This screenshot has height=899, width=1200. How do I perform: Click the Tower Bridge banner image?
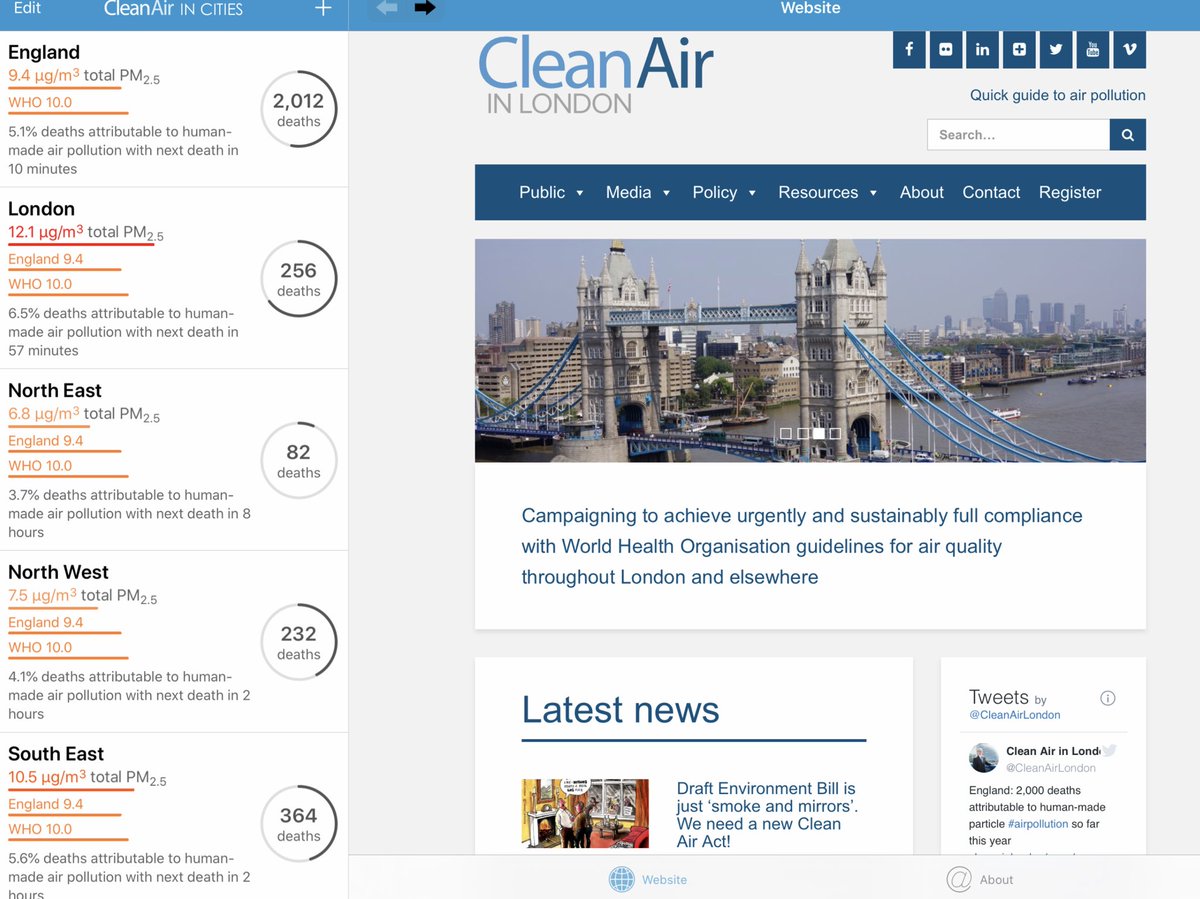click(x=810, y=350)
